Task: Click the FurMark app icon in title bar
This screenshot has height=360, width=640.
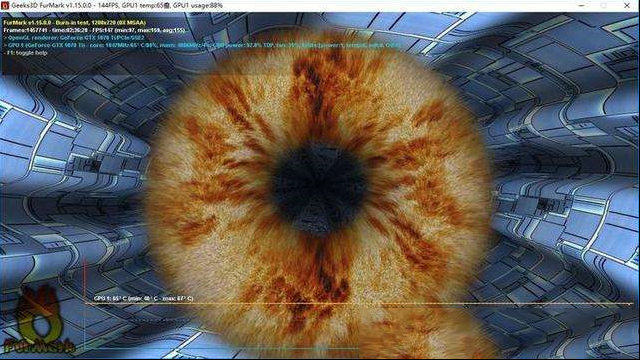Action: pyautogui.click(x=5, y=6)
